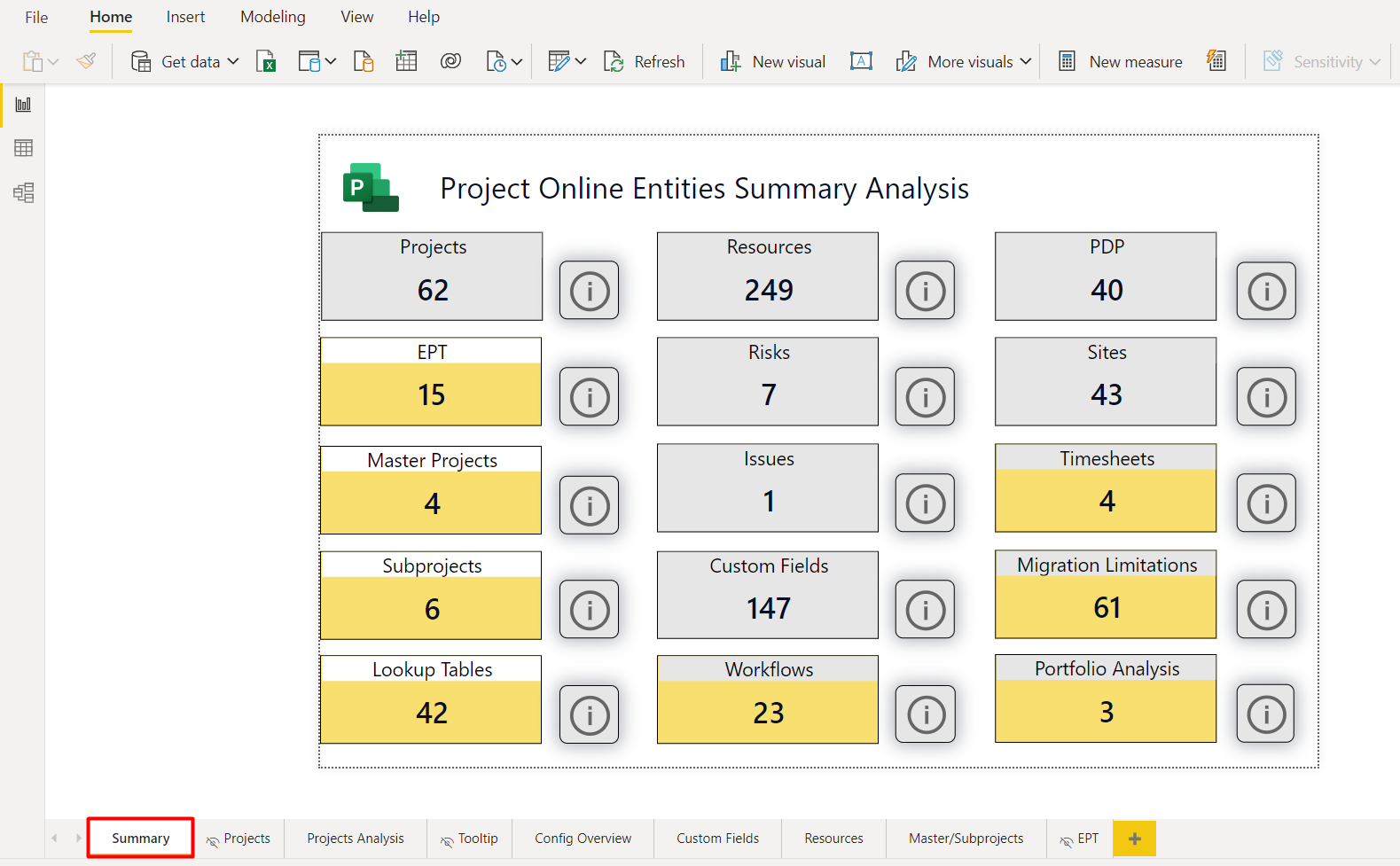
Task: Open the hidden Tooltip page tab
Action: pos(469,839)
